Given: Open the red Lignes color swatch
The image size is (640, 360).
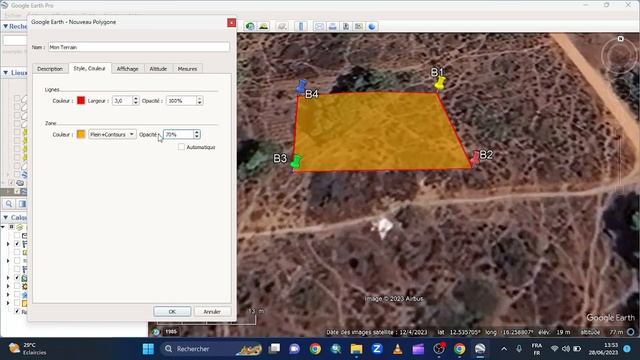Looking at the screenshot, I should point(81,100).
